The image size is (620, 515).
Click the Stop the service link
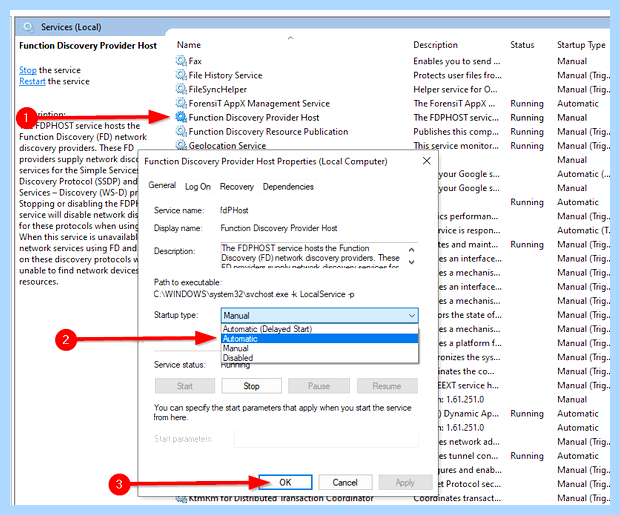coord(28,70)
